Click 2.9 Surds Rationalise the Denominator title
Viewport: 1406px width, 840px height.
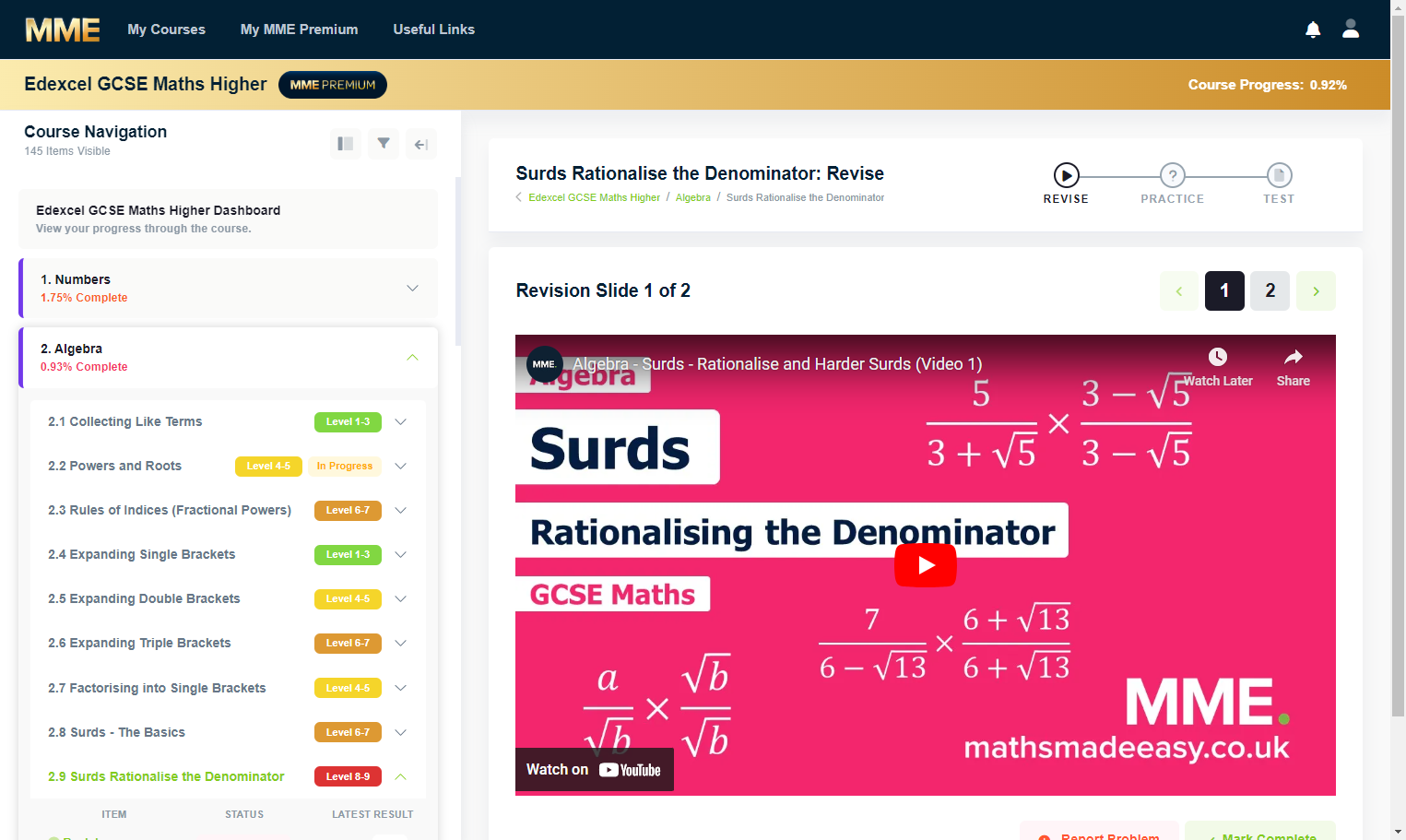pyautogui.click(x=166, y=776)
